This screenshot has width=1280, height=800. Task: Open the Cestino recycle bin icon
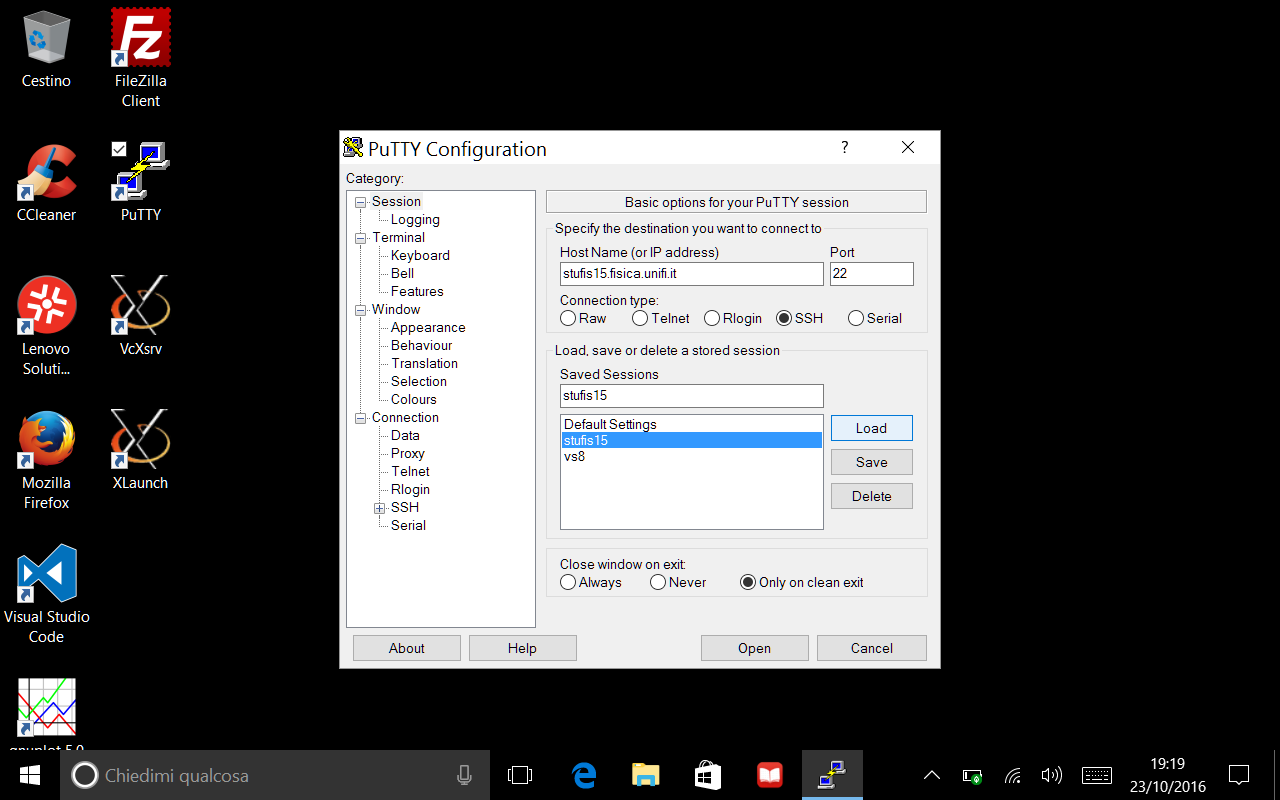click(46, 48)
